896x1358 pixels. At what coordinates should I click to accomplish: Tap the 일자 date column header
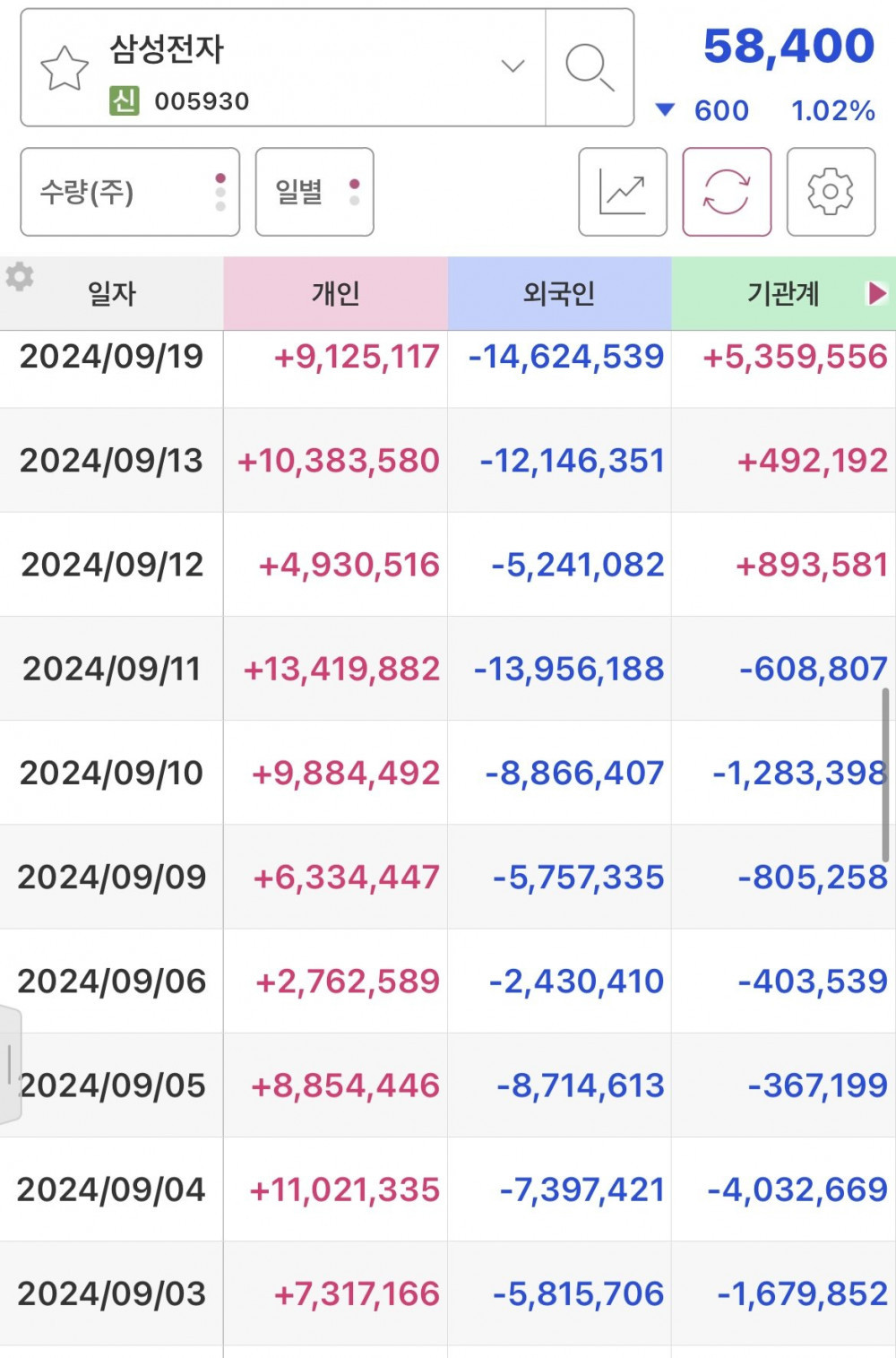click(x=112, y=293)
